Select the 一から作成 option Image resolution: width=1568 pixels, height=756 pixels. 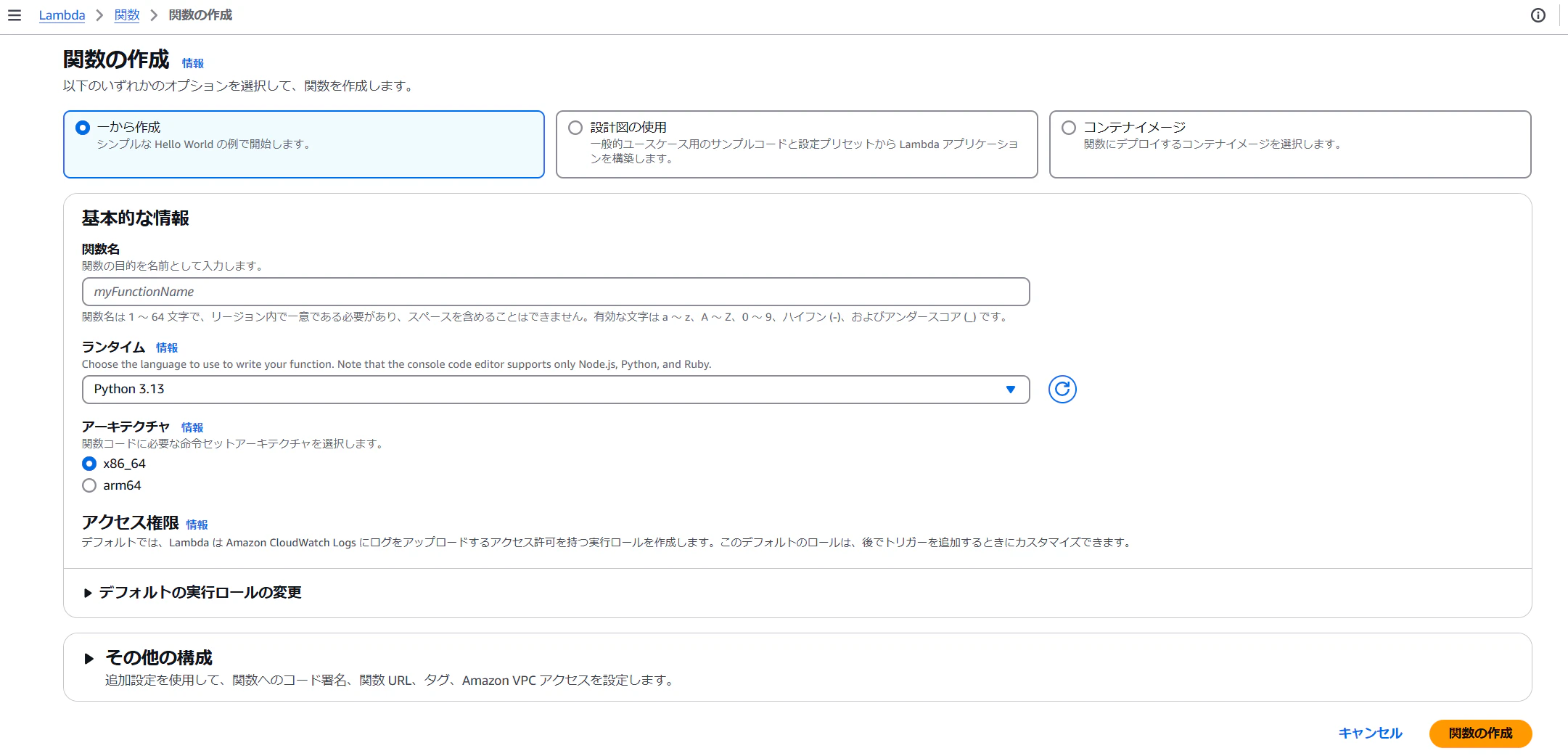coord(304,144)
